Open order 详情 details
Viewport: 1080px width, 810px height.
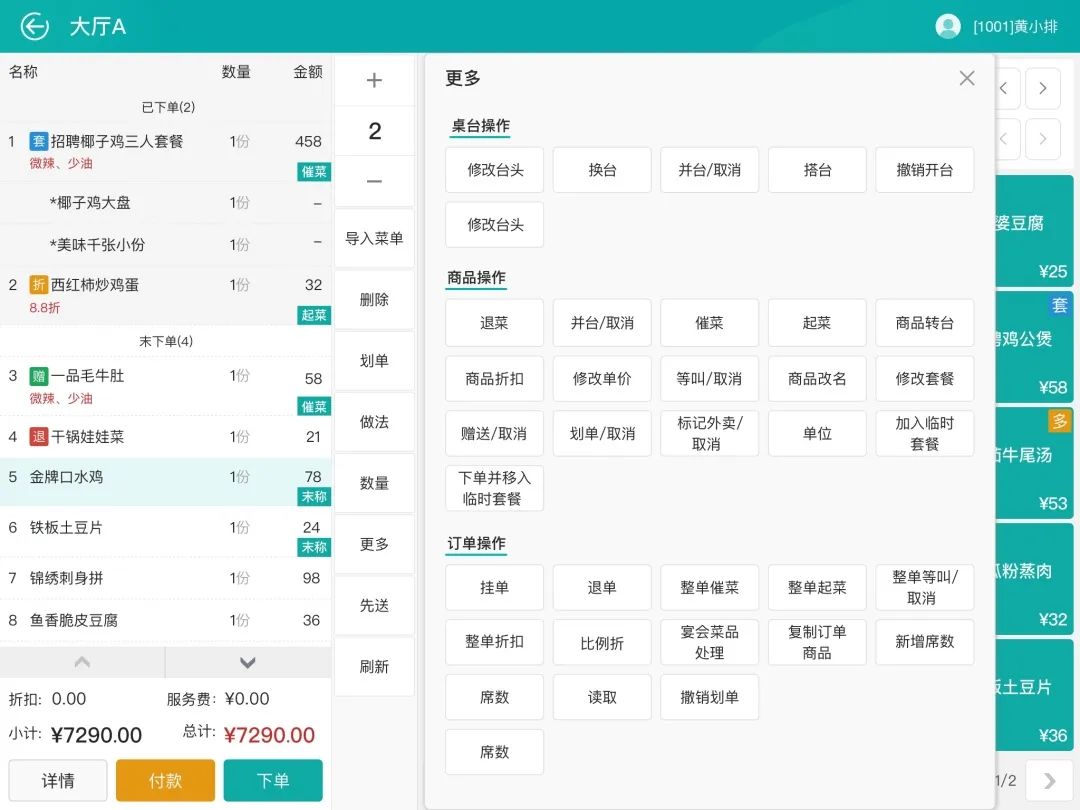(x=58, y=781)
